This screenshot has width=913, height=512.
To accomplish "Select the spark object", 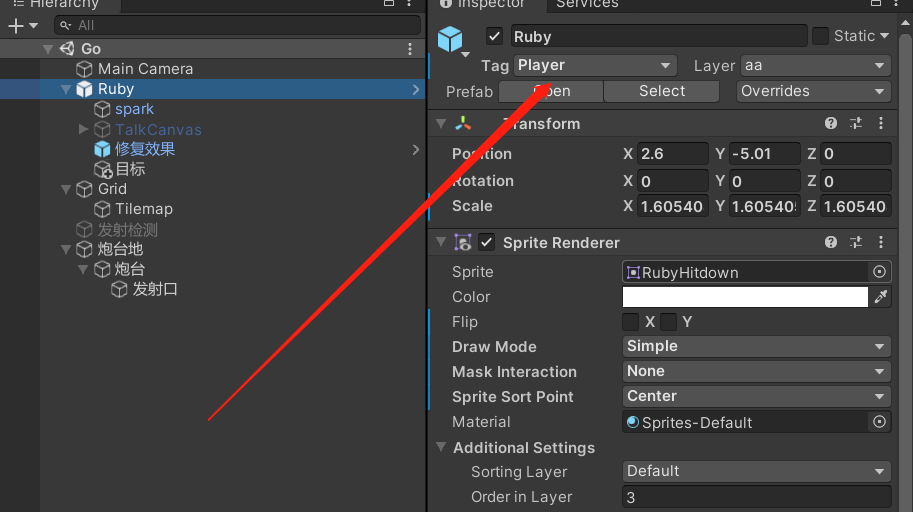I will 135,109.
